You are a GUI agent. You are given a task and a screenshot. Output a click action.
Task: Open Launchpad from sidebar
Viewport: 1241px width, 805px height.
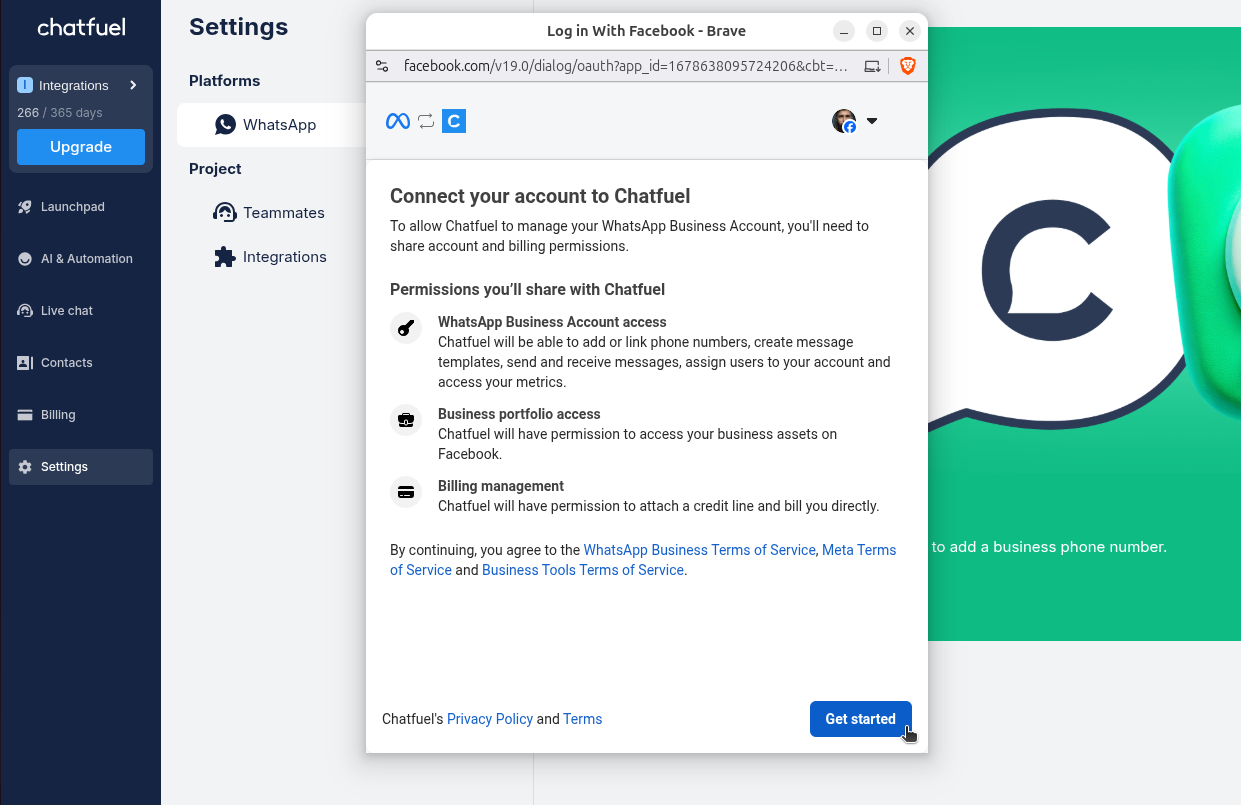tap(72, 207)
